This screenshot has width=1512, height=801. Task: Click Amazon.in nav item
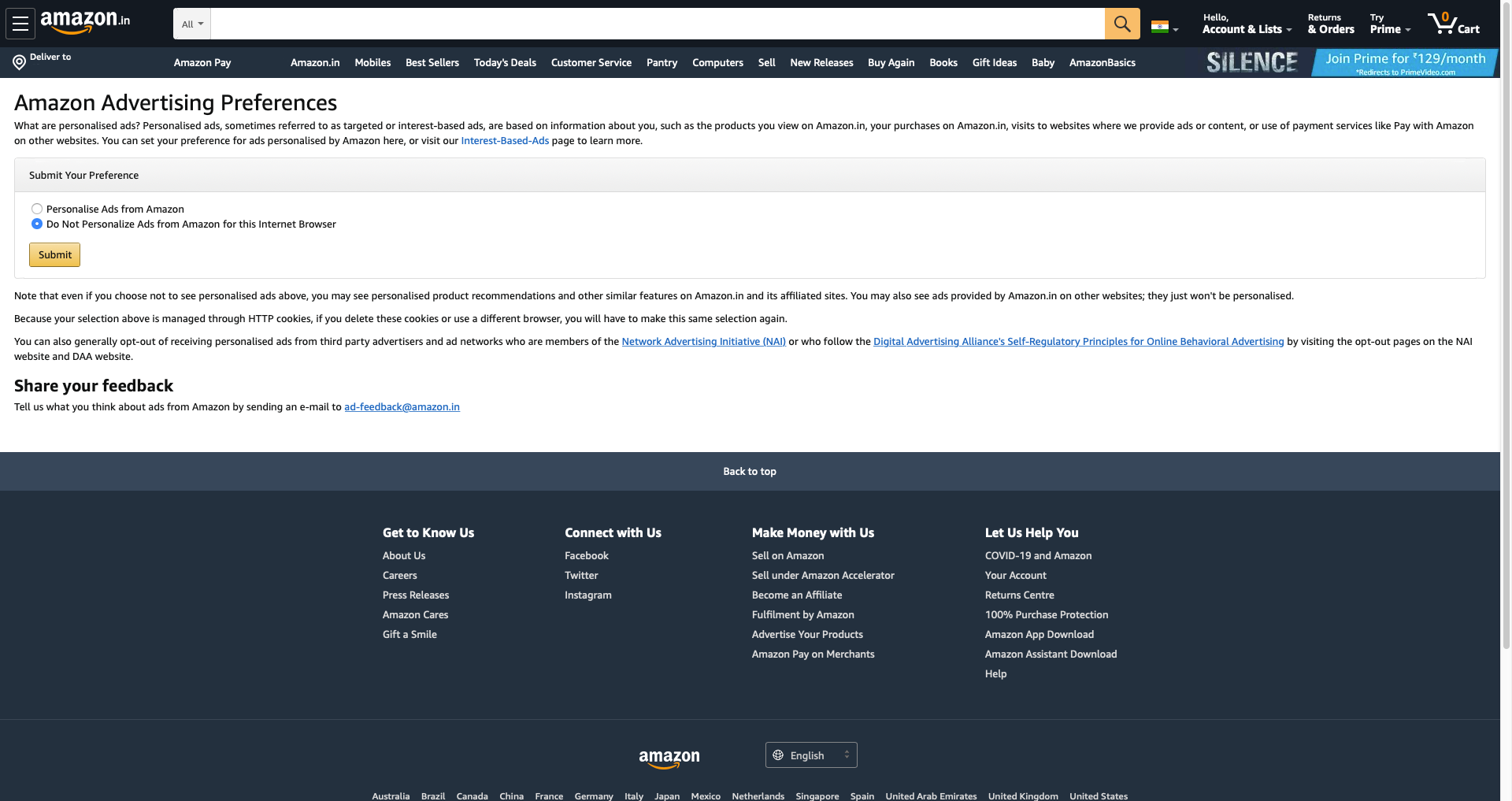click(x=315, y=62)
